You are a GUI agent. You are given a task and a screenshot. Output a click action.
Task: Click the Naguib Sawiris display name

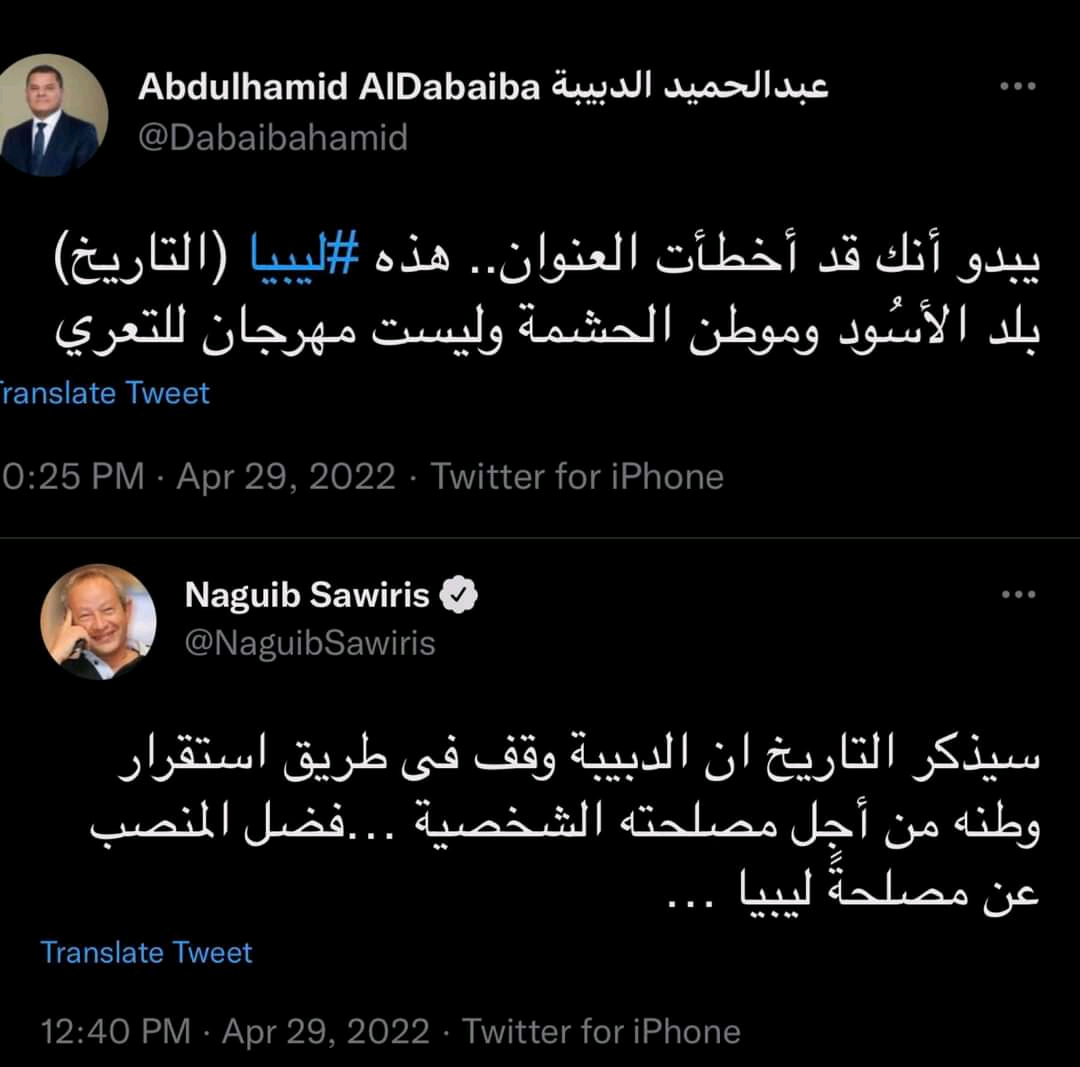pos(307,594)
